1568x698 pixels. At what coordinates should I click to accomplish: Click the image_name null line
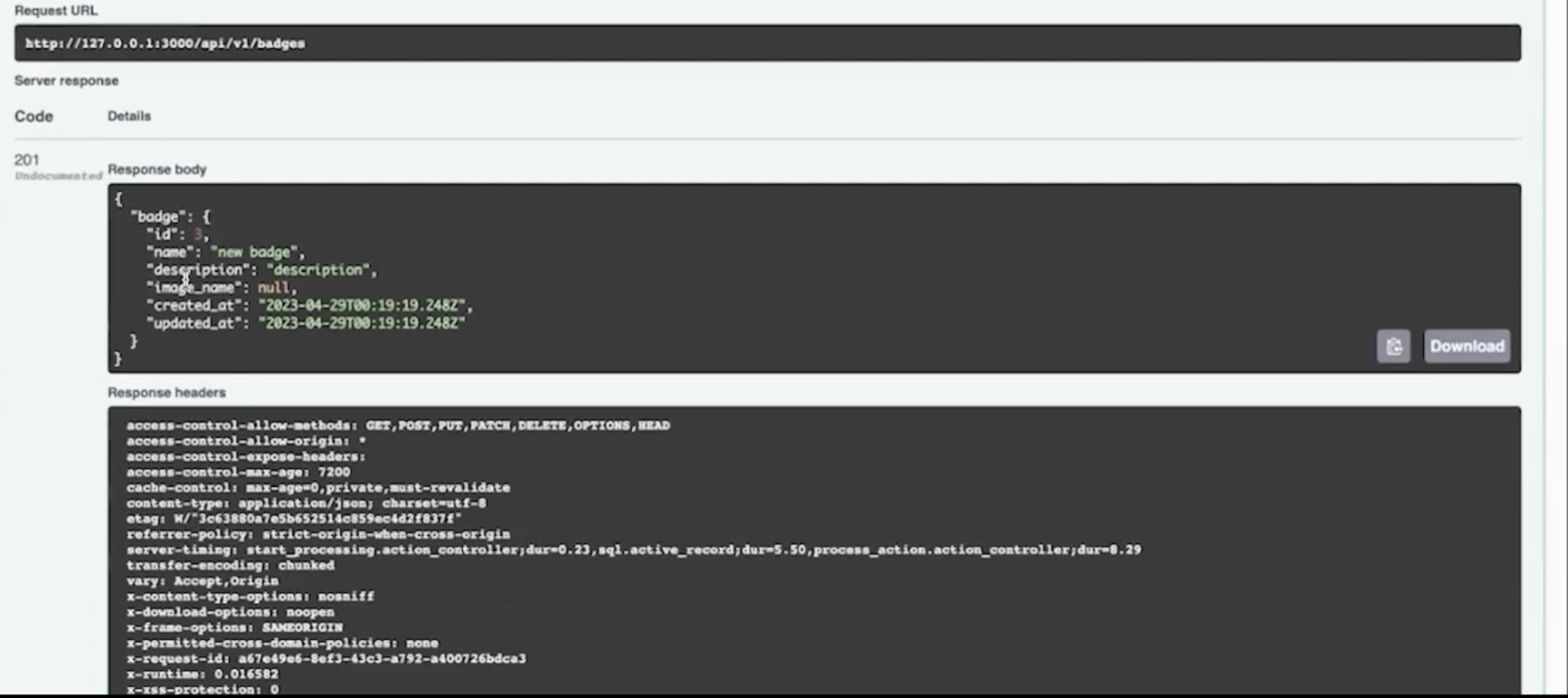221,288
